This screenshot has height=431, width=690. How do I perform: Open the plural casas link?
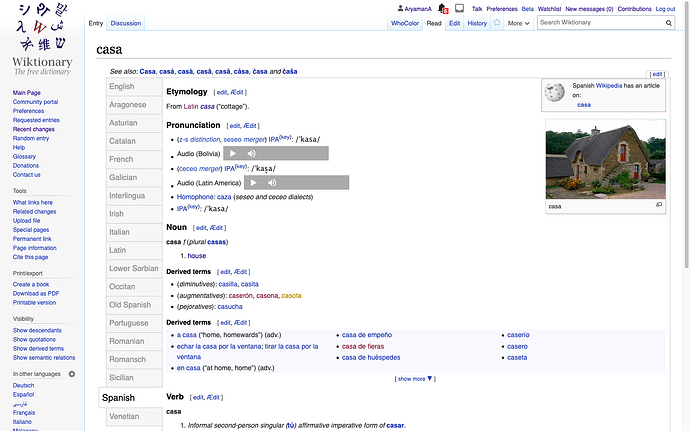217,242
